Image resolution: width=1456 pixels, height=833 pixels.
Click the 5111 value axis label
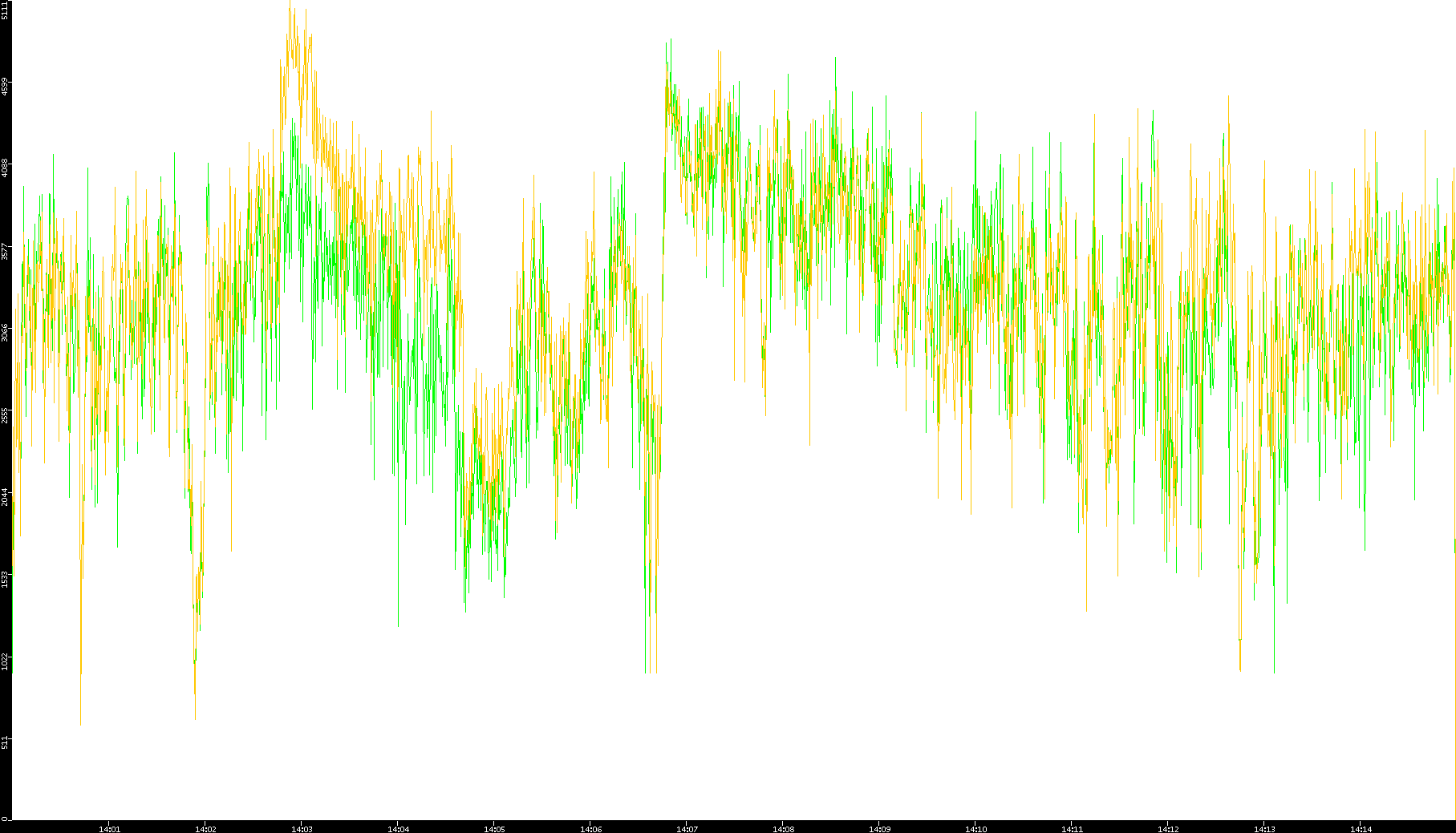tap(6, 10)
